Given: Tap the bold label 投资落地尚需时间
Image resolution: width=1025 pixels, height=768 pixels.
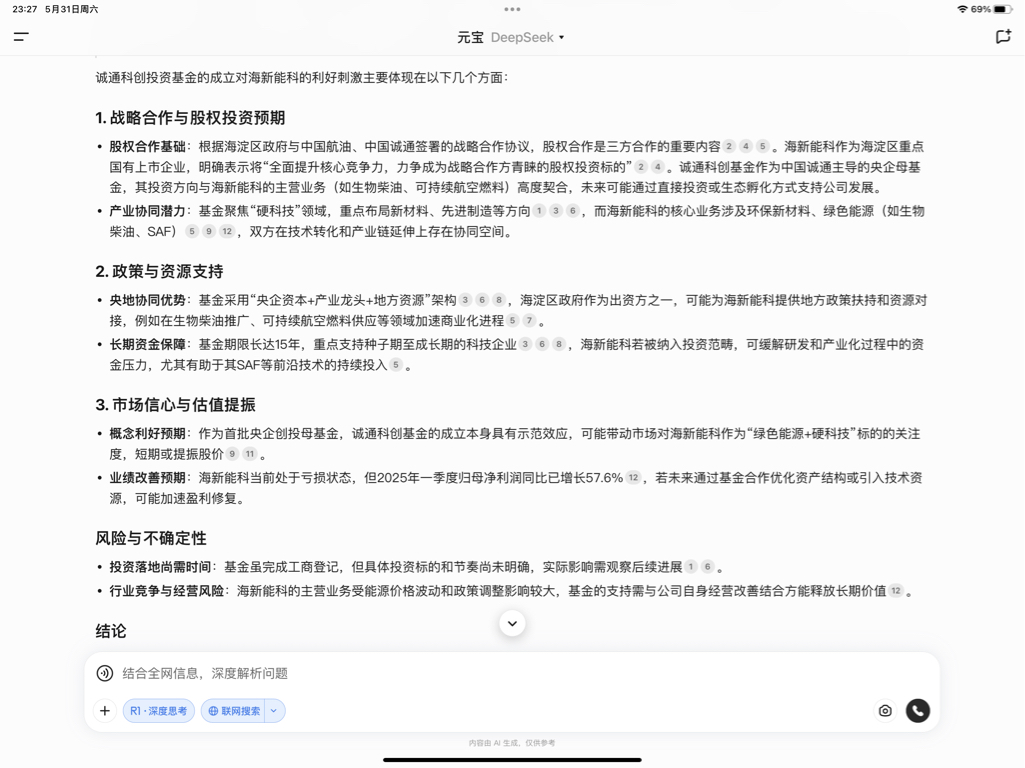Looking at the screenshot, I should [160, 567].
